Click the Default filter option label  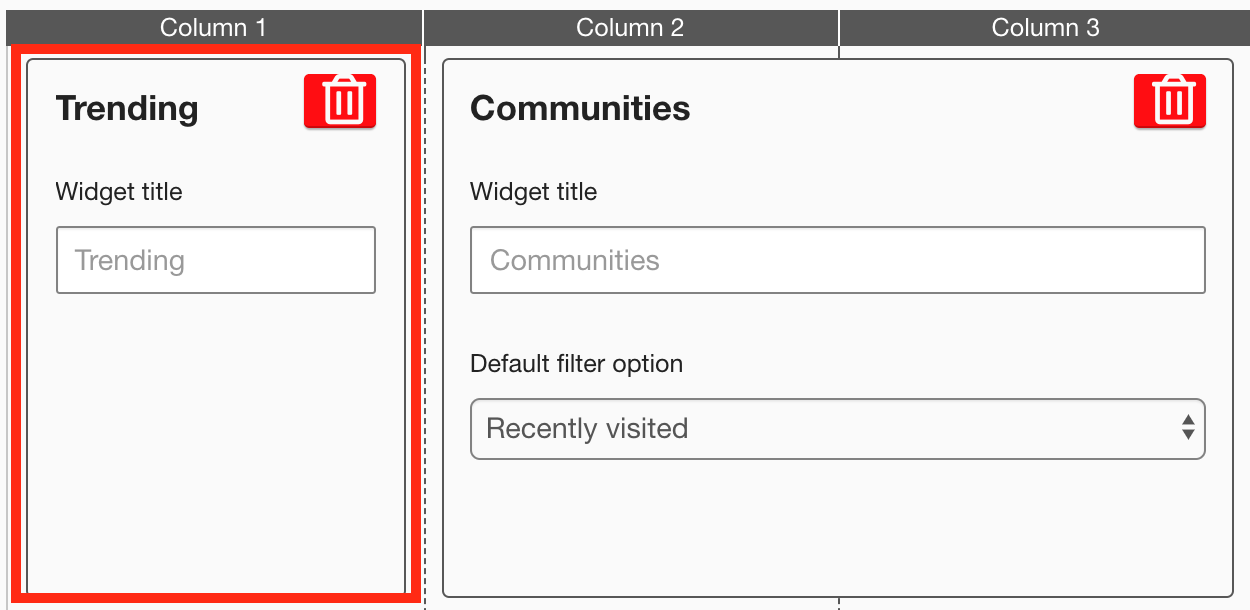click(x=576, y=364)
